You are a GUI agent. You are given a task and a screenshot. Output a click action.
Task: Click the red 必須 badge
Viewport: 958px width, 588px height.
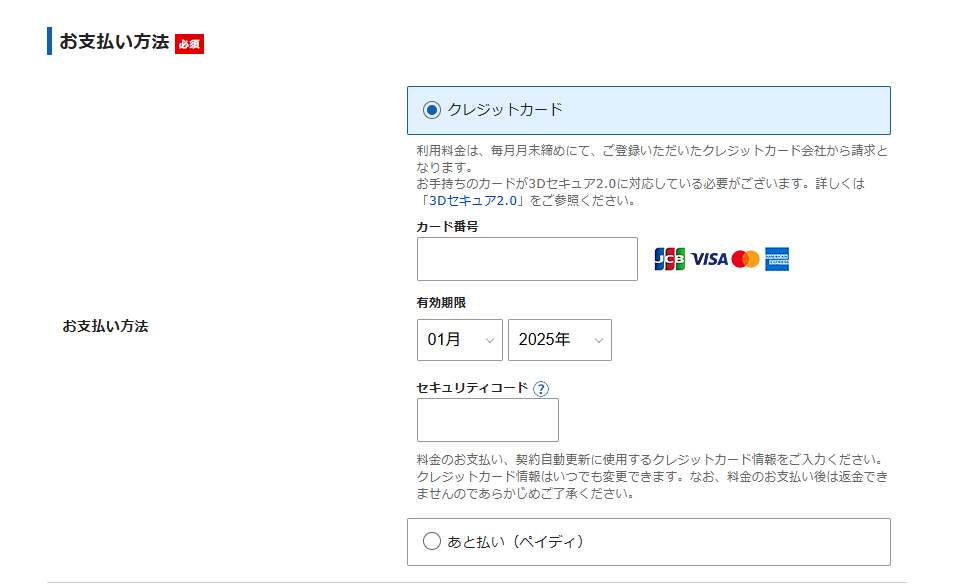[189, 44]
